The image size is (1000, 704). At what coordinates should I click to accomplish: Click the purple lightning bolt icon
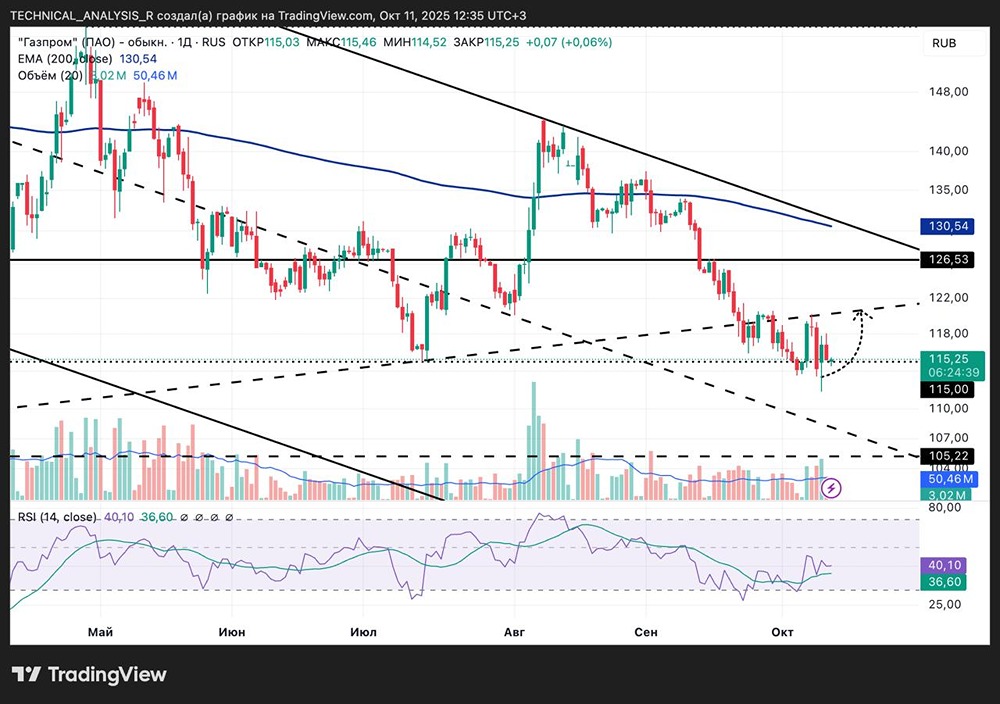(x=832, y=488)
